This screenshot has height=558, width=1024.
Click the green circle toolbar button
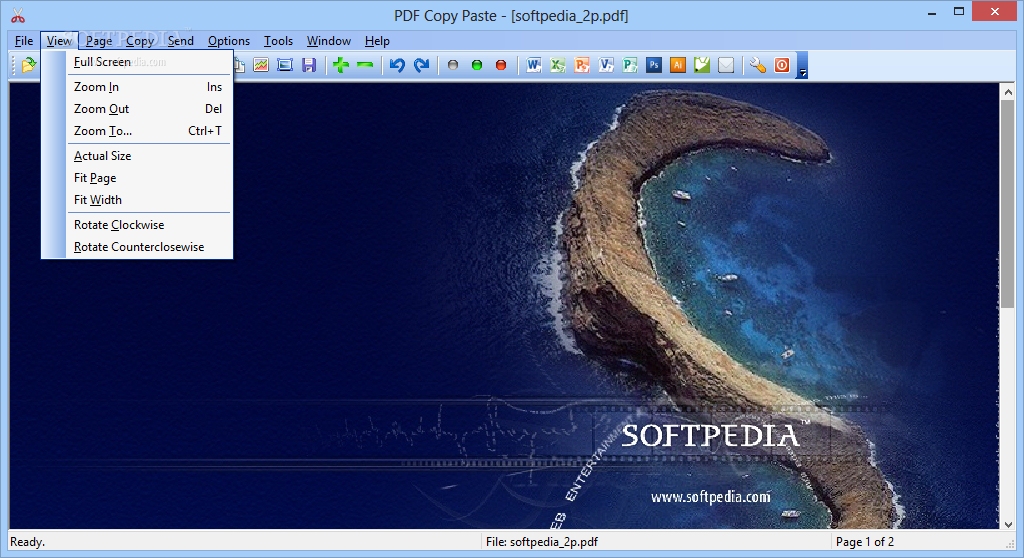click(477, 65)
